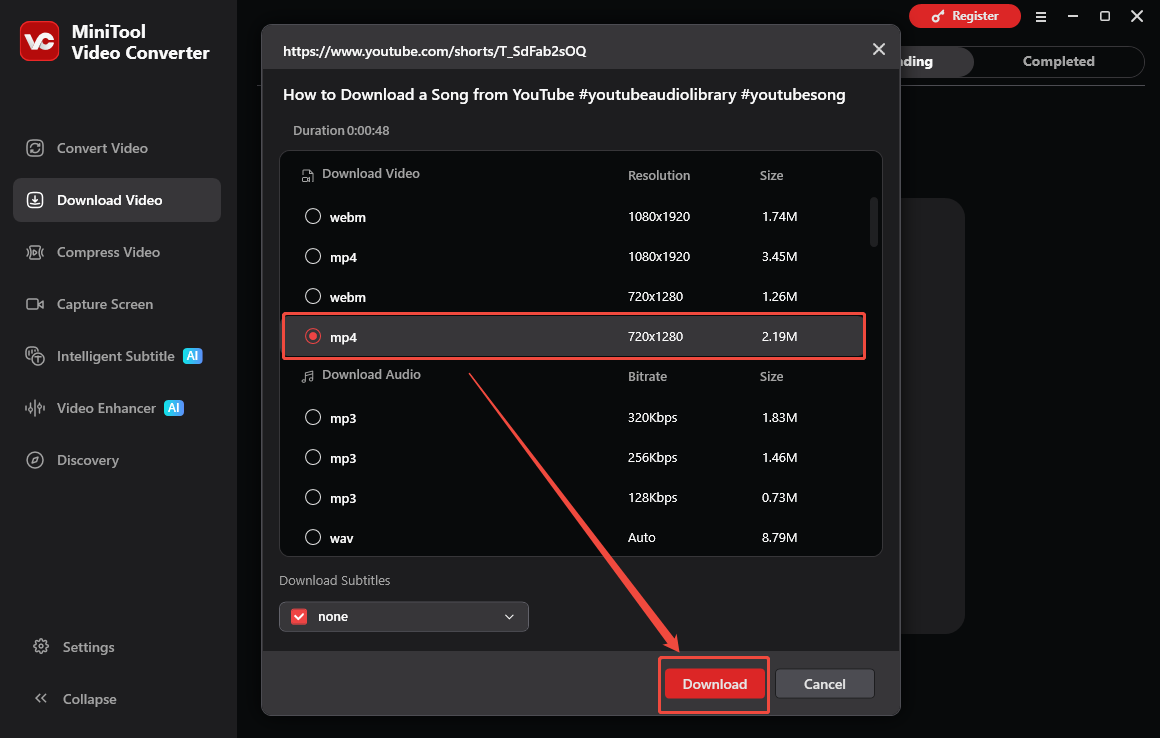Click the 2.19M size value

click(x=779, y=336)
